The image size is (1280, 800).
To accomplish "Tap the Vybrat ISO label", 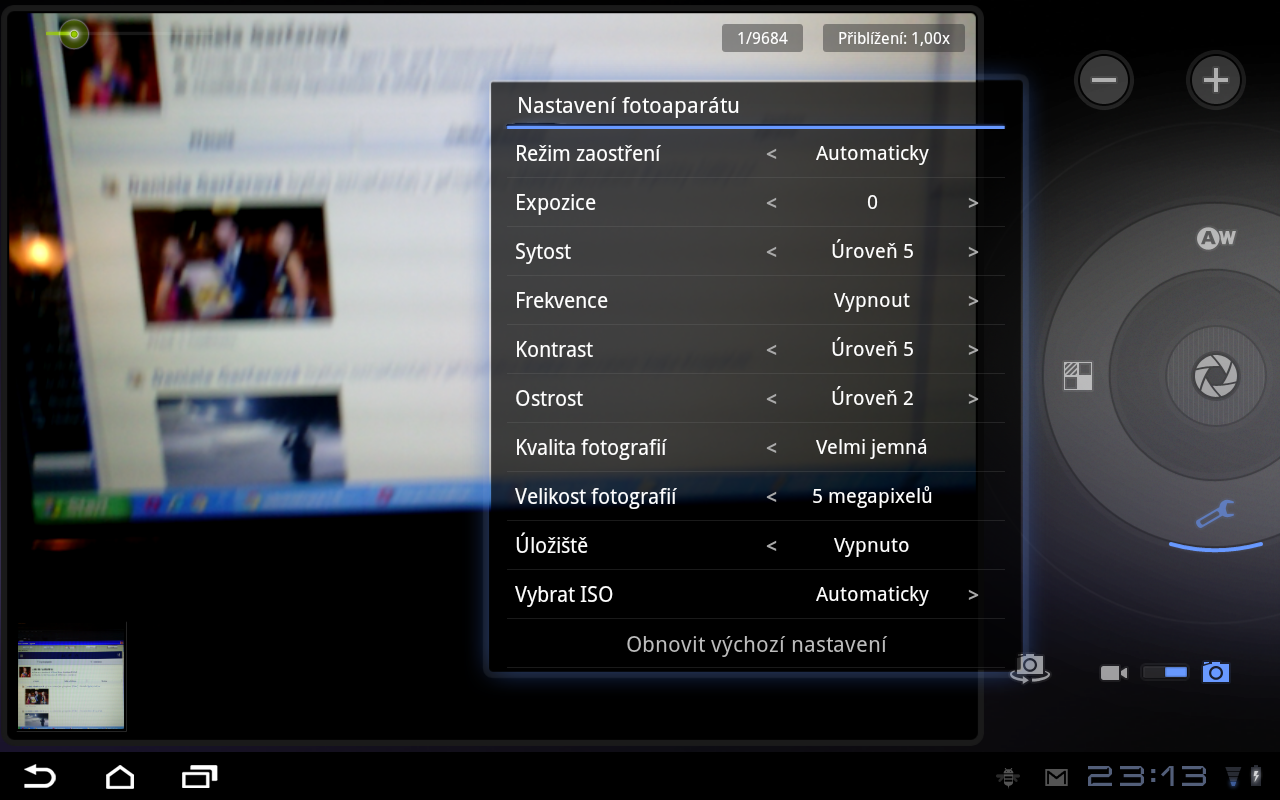I will 564,595.
